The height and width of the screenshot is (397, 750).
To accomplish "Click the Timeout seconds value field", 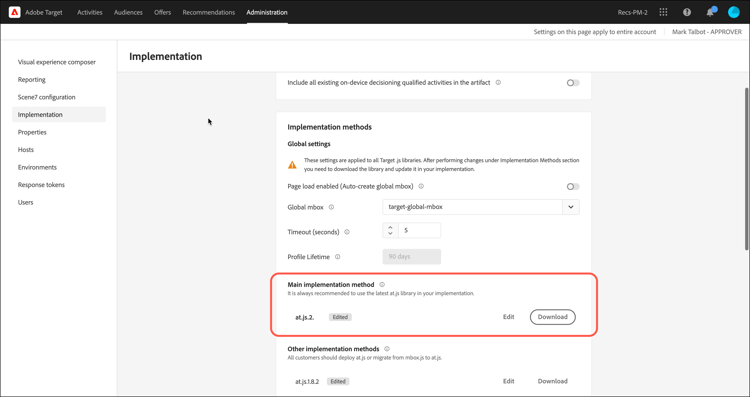I will tap(419, 231).
